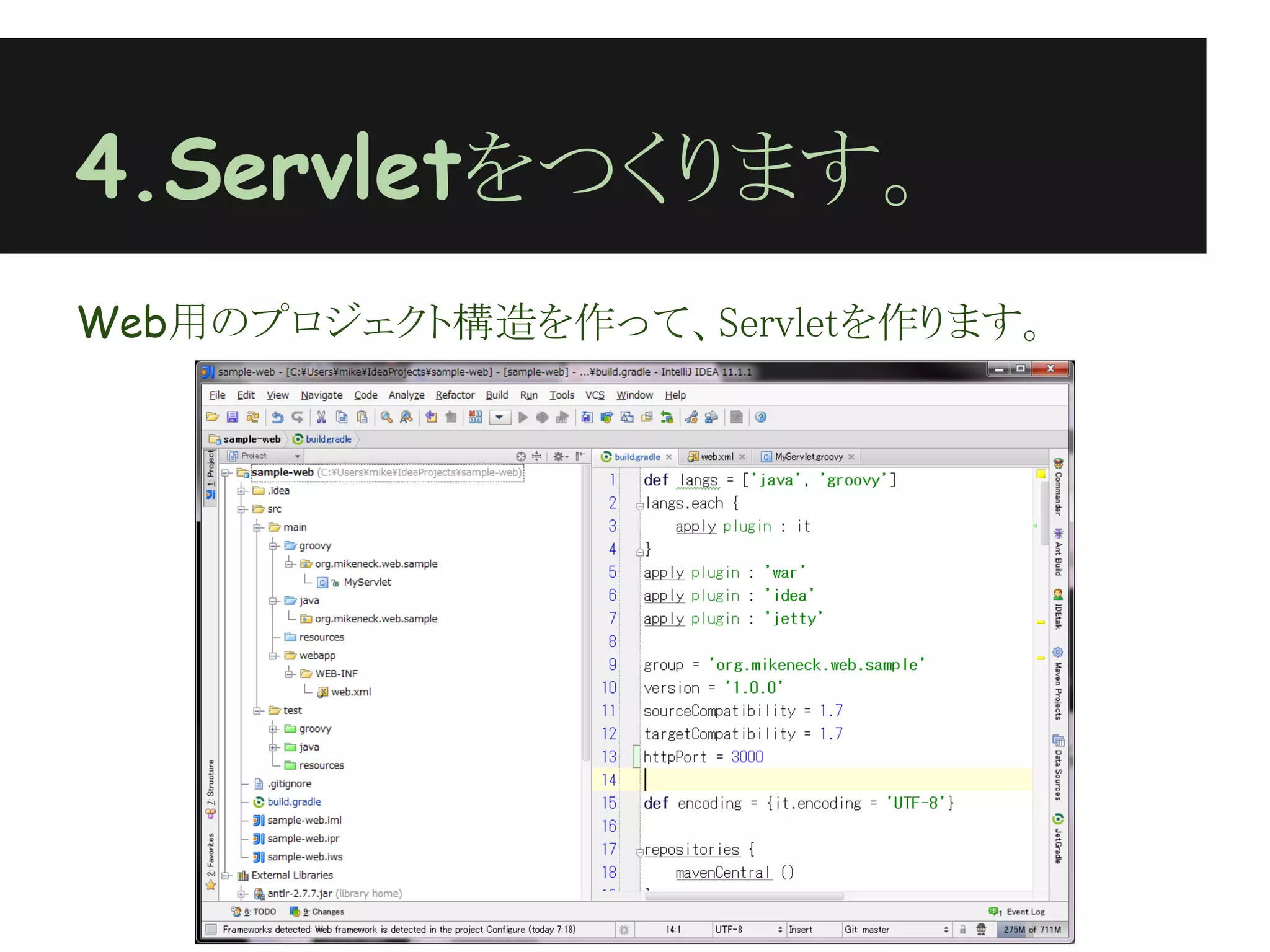
Task: Click the Collapse All icon in Project panel
Action: click(x=536, y=456)
